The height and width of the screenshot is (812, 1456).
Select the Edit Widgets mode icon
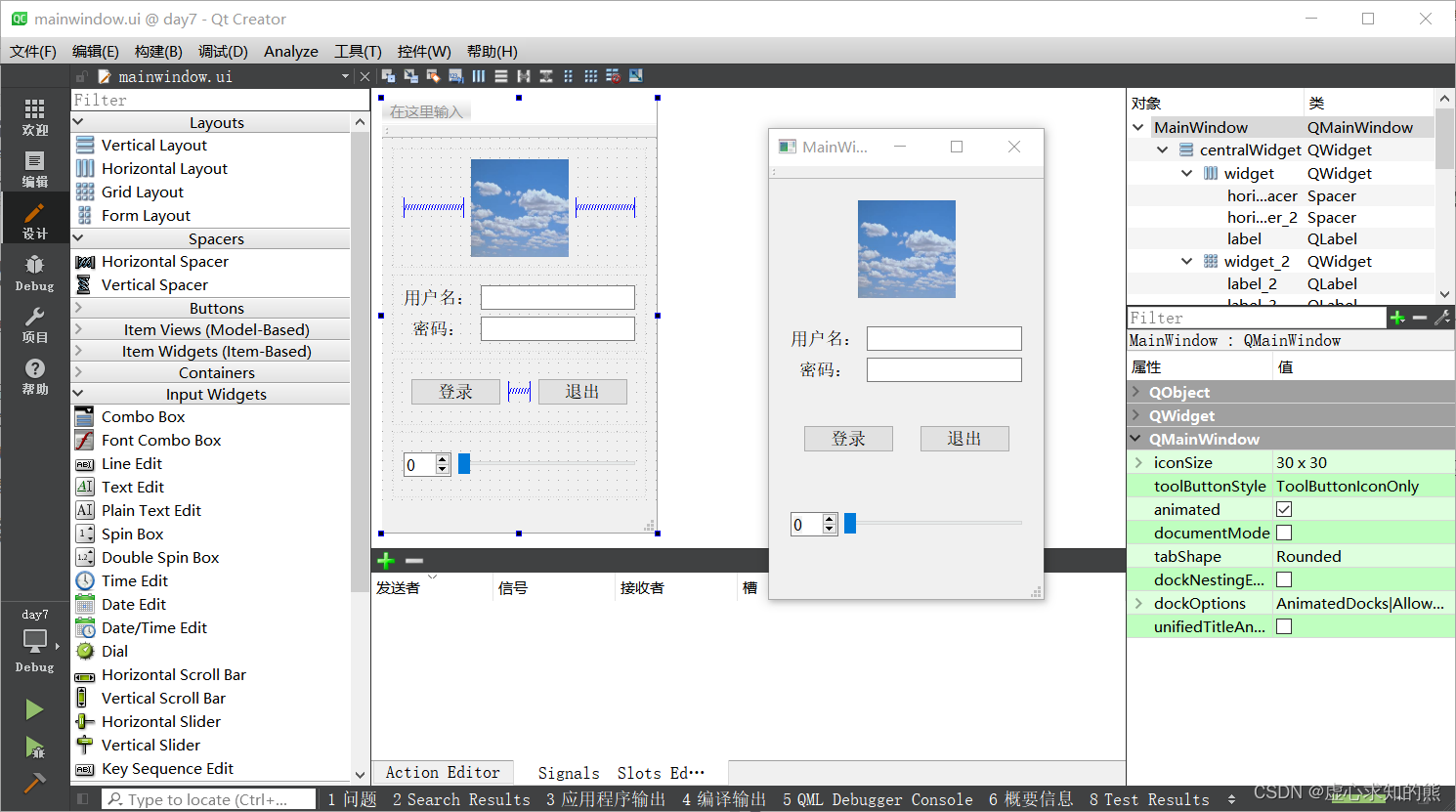[389, 76]
